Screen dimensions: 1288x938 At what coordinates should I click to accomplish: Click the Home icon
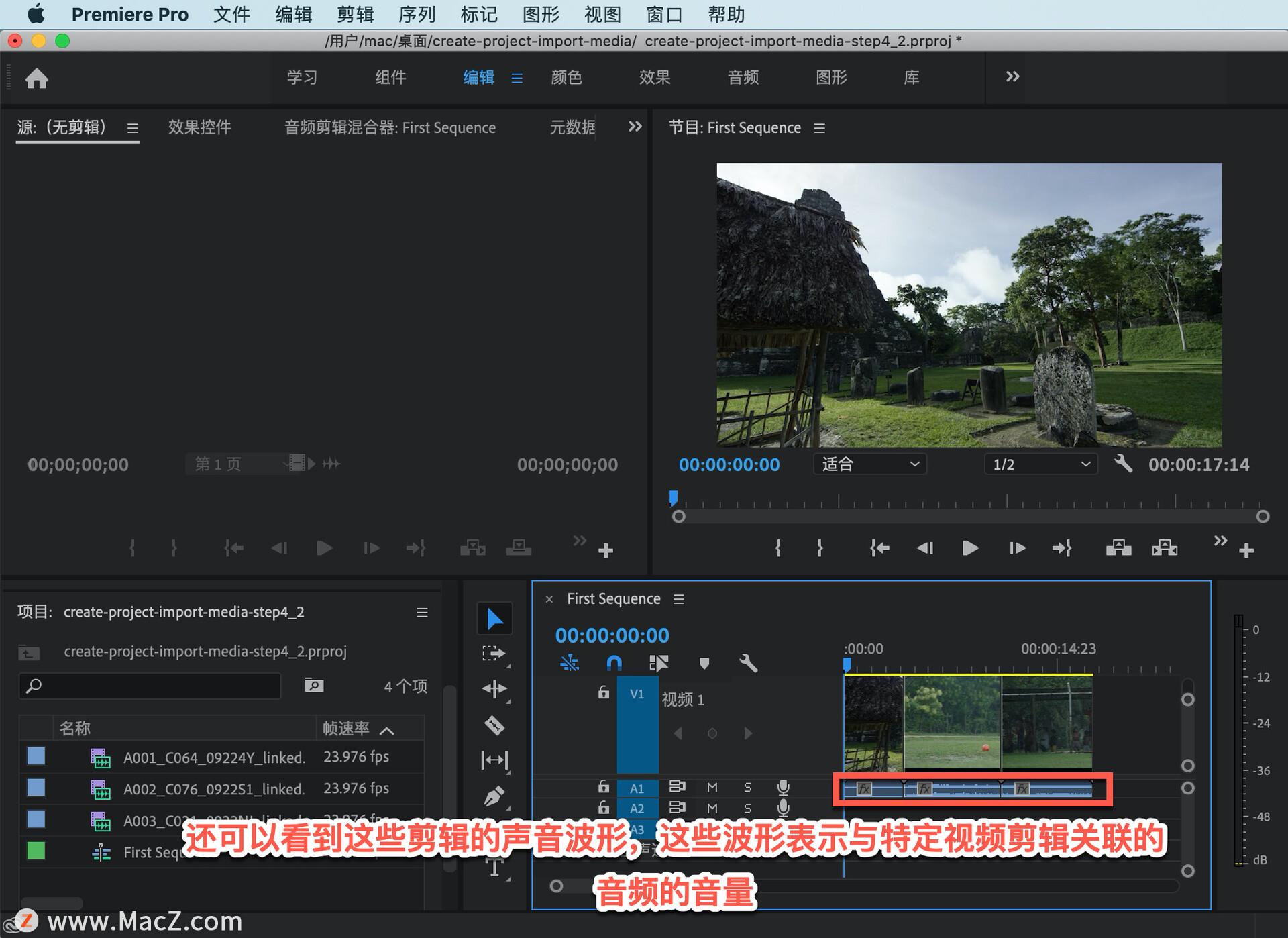tap(37, 79)
